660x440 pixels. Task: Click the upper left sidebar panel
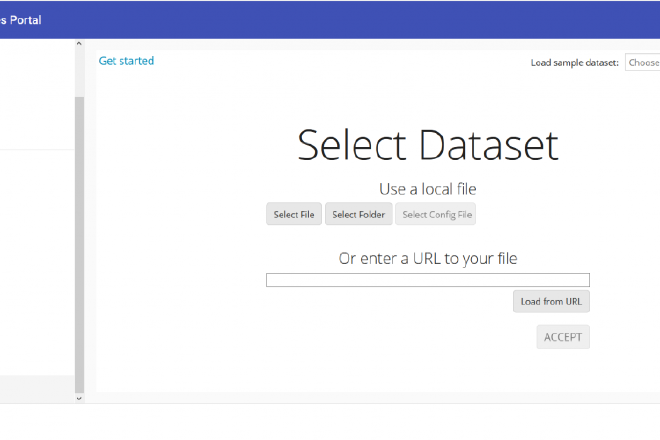36,95
